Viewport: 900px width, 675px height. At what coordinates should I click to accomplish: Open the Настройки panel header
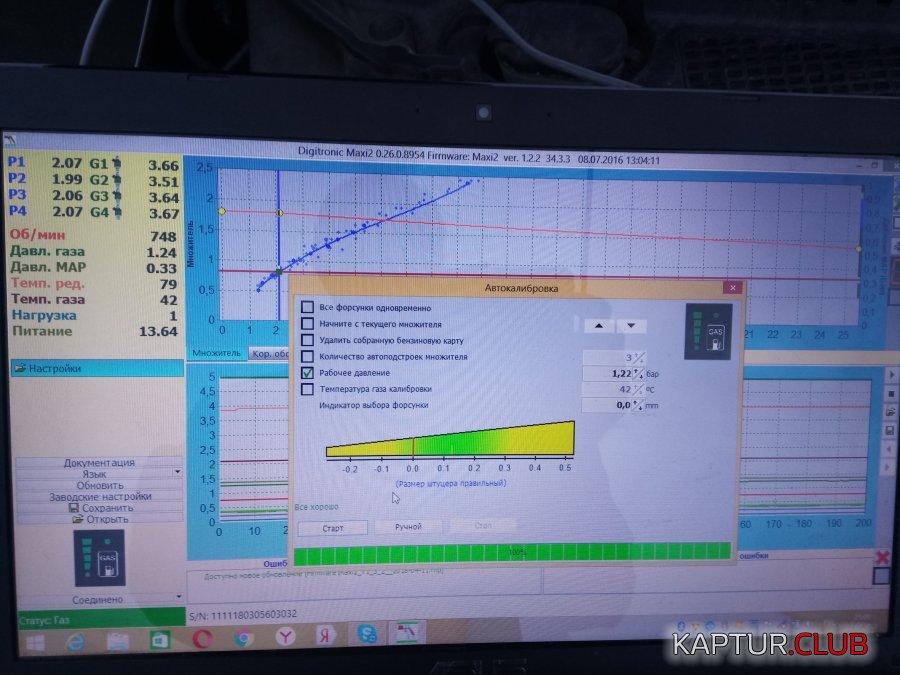pos(97,368)
